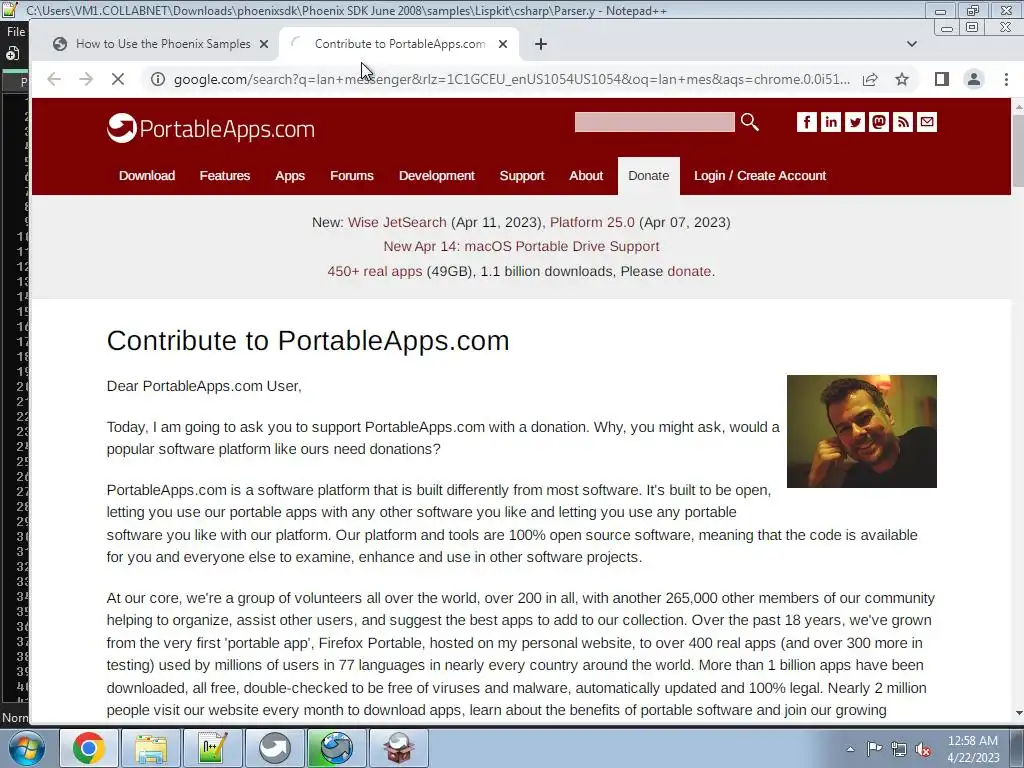The height and width of the screenshot is (768, 1024).
Task: Go back with the browser back arrow
Action: click(54, 79)
